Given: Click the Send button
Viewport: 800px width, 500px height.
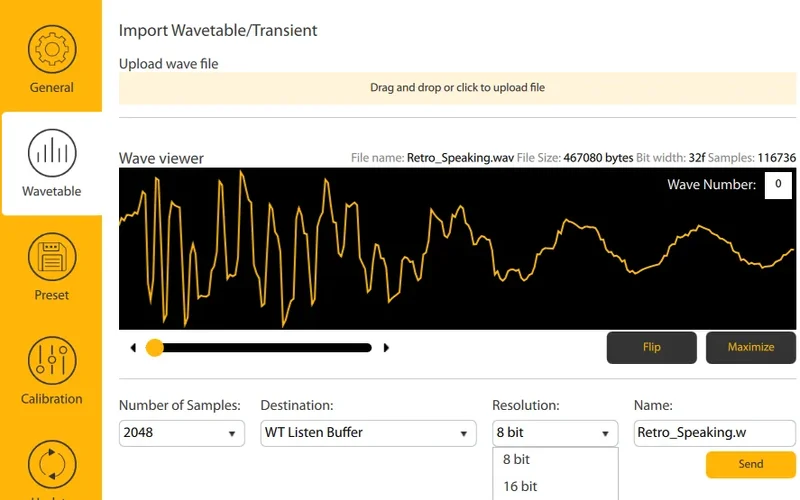Looking at the screenshot, I should [x=750, y=464].
